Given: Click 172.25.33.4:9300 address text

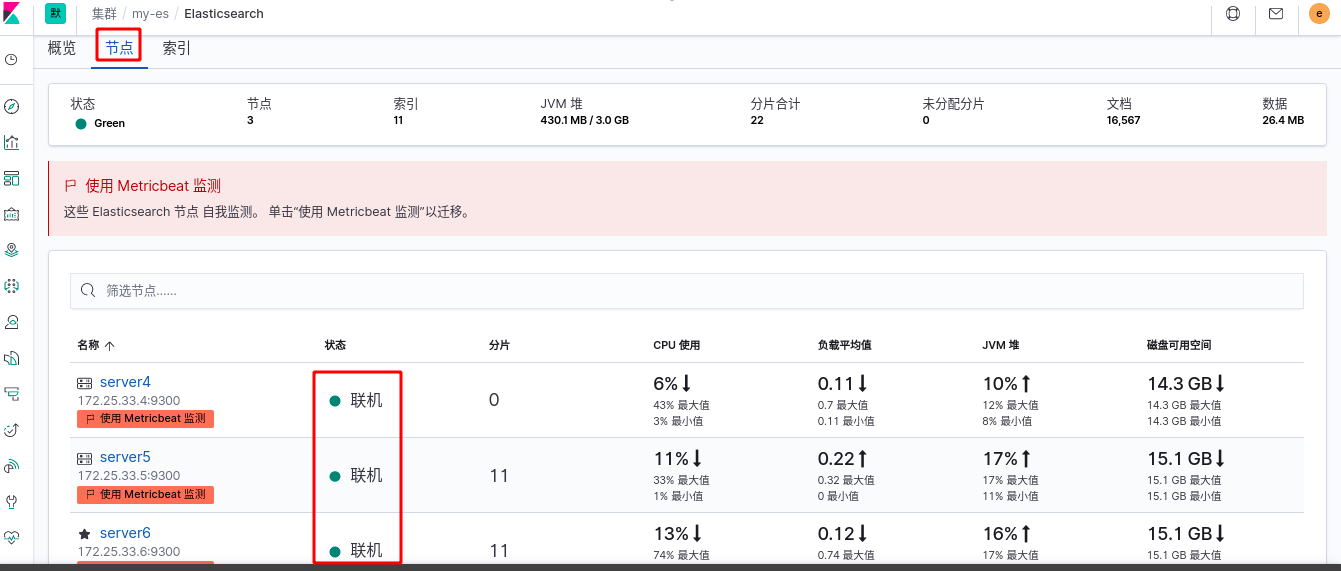Looking at the screenshot, I should (x=129, y=401).
